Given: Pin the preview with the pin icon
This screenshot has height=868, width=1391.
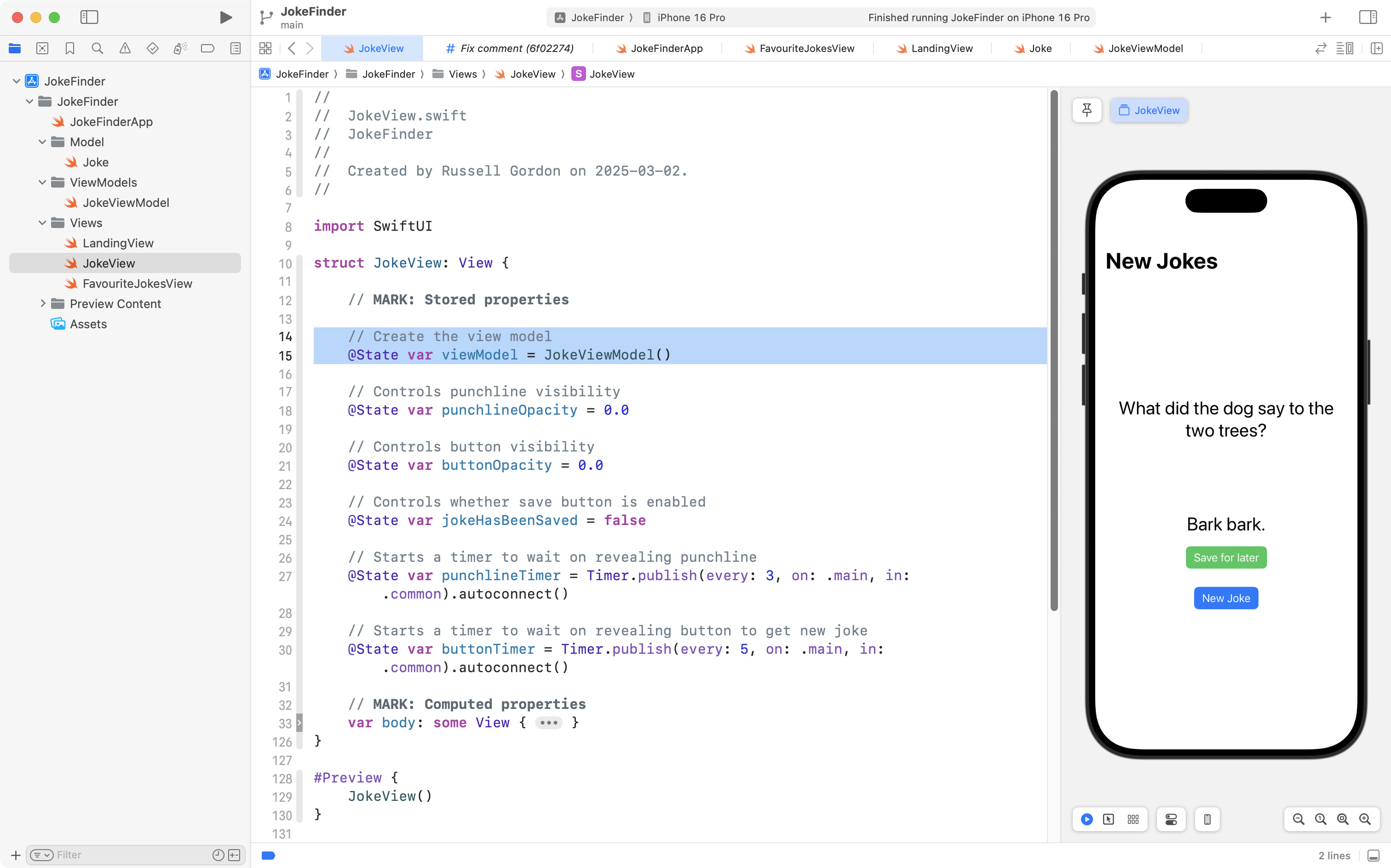Looking at the screenshot, I should click(1086, 110).
